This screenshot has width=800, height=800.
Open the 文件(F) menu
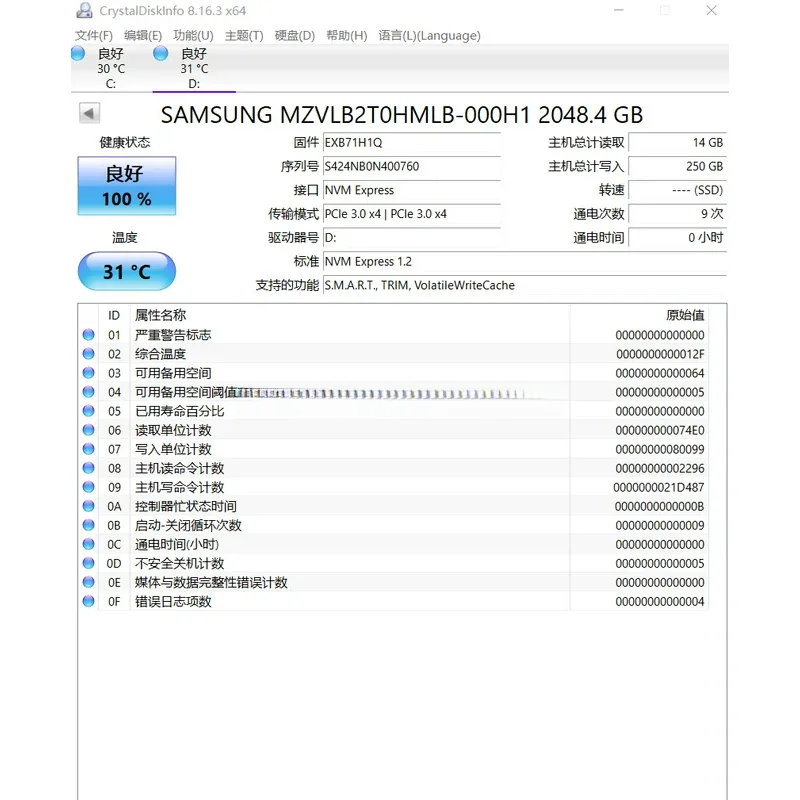coord(94,36)
